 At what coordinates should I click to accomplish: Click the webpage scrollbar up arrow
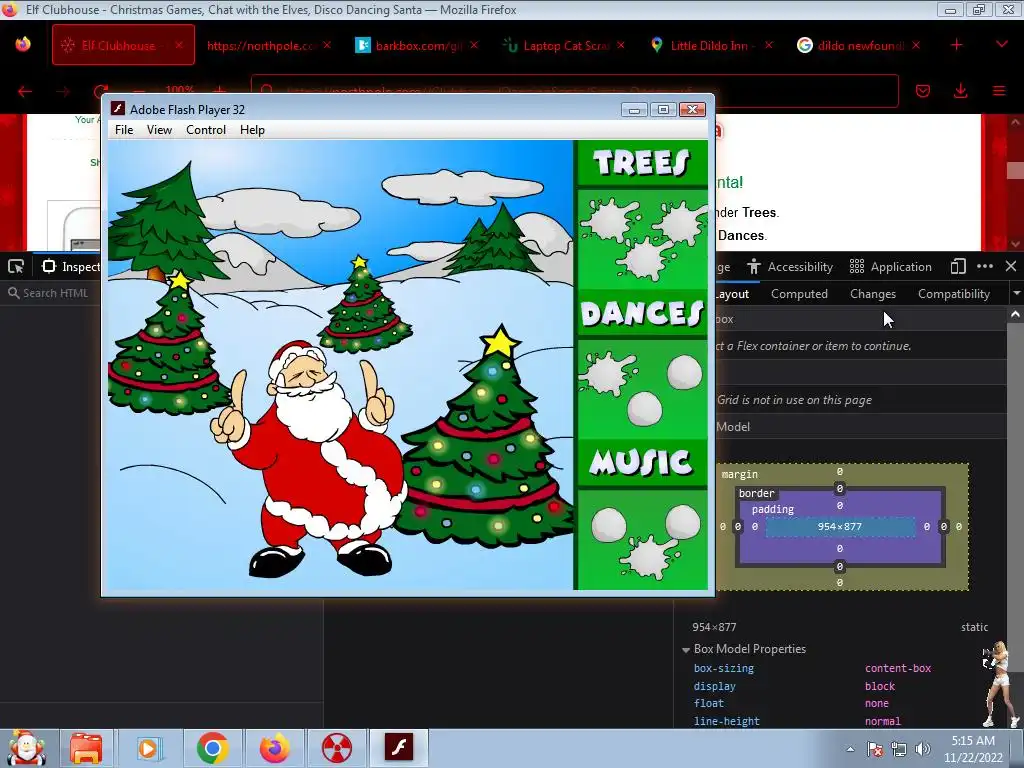[1015, 121]
